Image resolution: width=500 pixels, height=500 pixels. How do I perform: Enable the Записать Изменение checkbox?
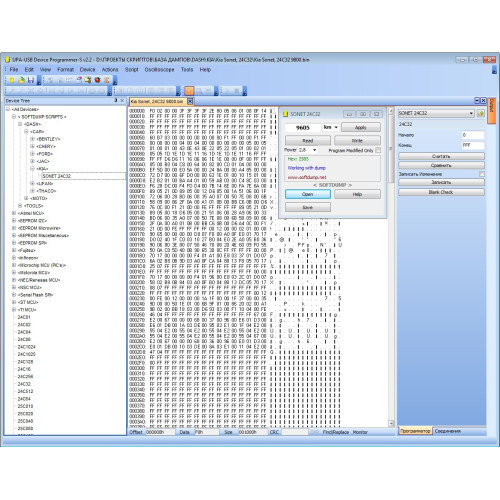tap(482, 174)
